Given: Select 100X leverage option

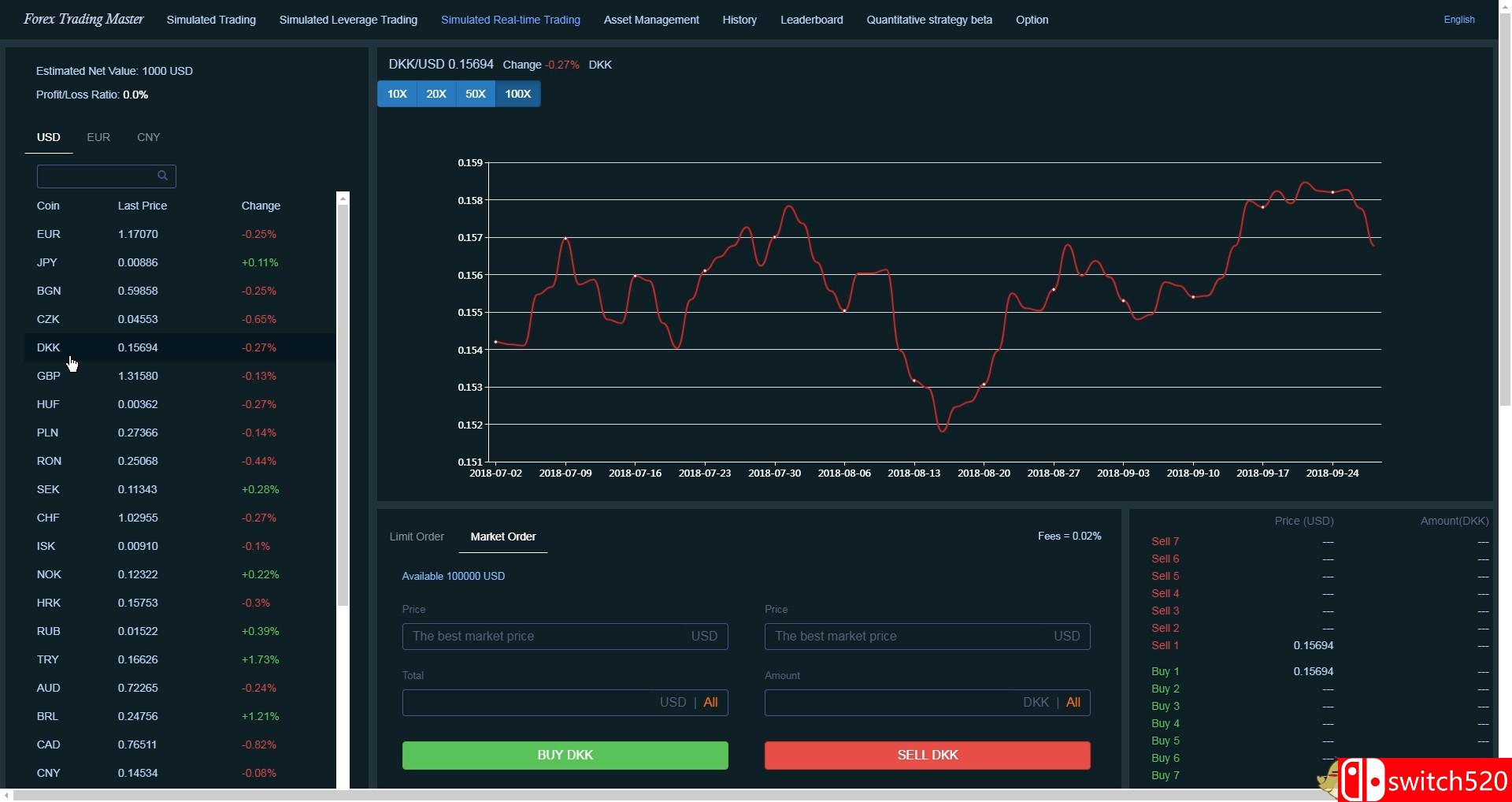Looking at the screenshot, I should point(517,94).
